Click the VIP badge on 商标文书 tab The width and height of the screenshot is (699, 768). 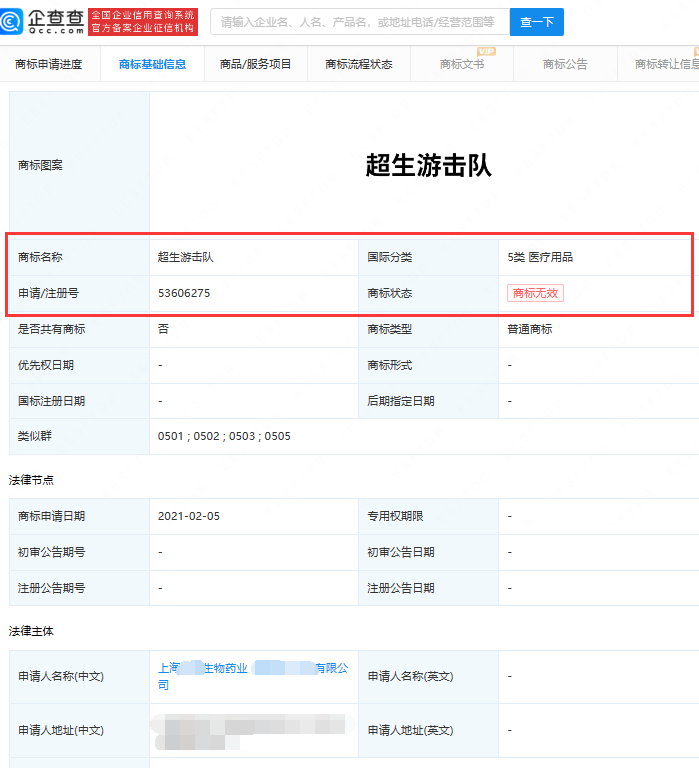point(486,51)
